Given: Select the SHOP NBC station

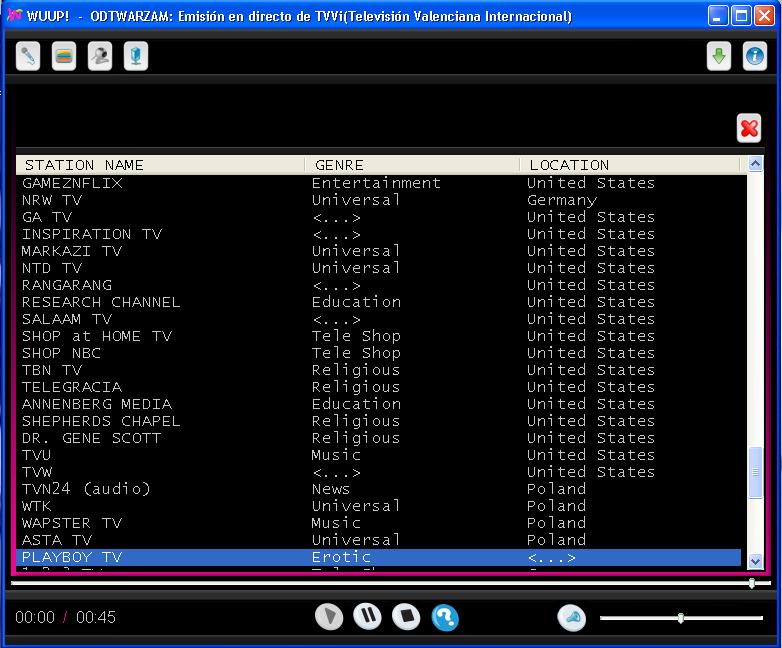Looking at the screenshot, I should (379, 353).
